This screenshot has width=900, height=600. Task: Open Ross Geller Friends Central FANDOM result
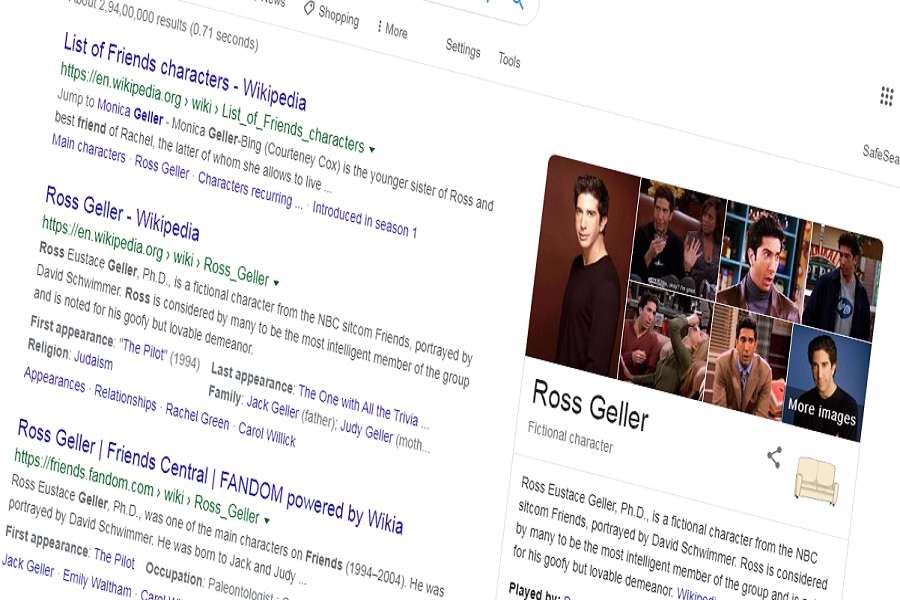(210, 477)
